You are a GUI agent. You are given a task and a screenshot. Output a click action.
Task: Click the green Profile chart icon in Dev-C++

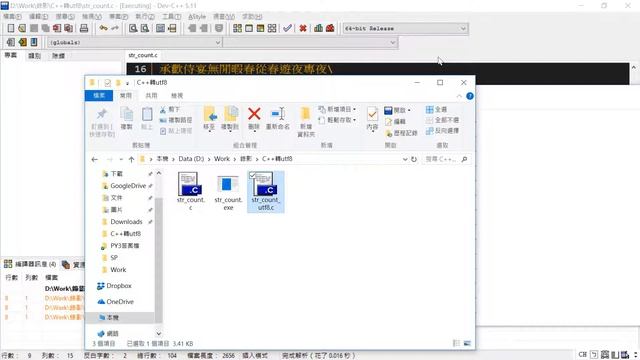coord(318,28)
